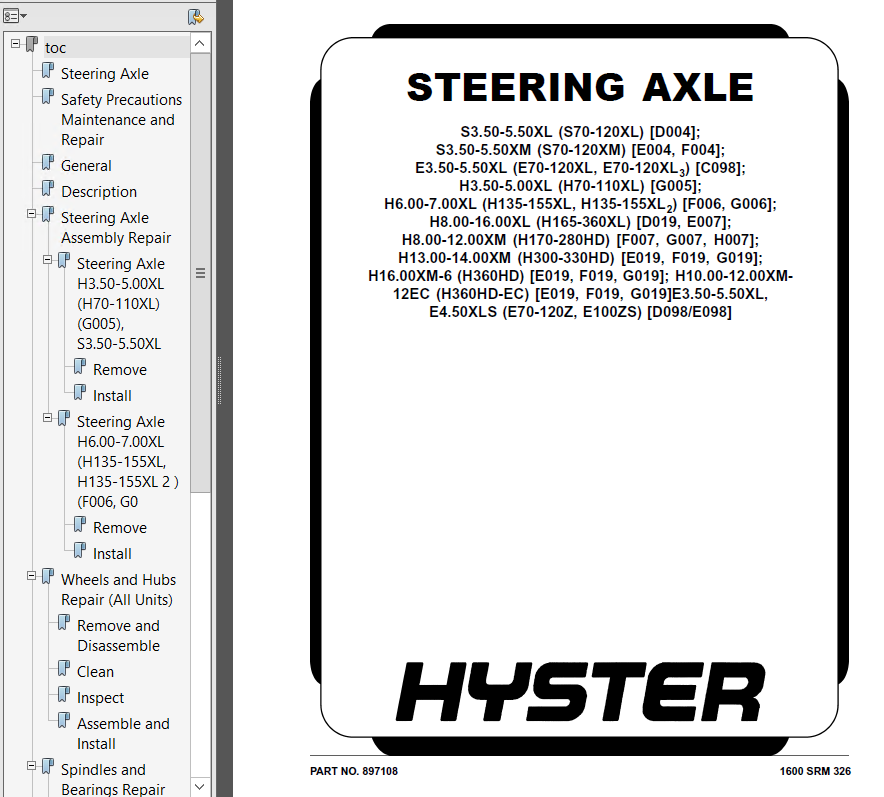Click the Steering Axle Assembly Repair icon
Viewport: 884px width, 797px height.
tap(48, 215)
